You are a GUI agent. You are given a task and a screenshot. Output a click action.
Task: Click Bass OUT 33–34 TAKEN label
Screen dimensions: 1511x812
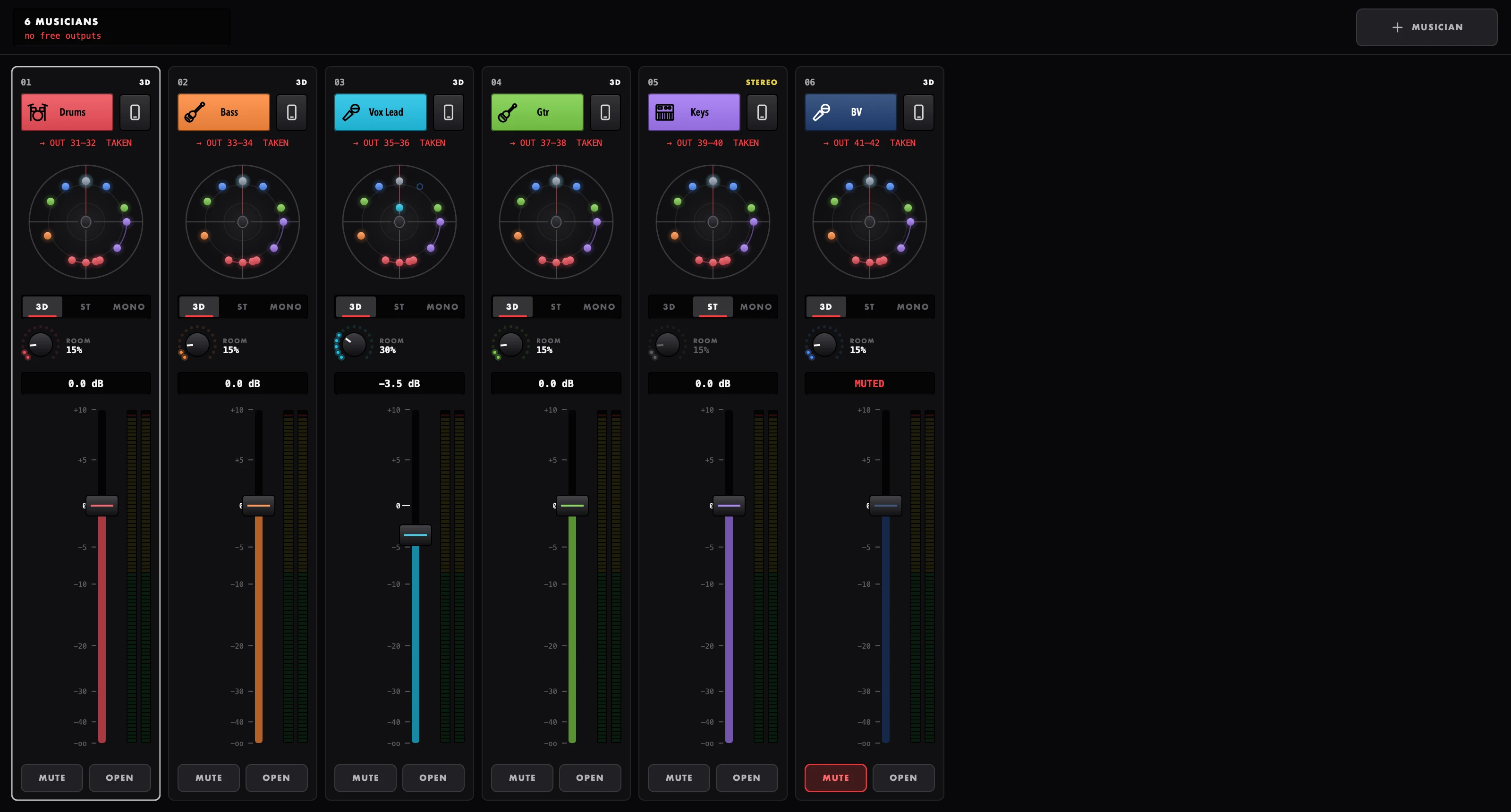242,143
